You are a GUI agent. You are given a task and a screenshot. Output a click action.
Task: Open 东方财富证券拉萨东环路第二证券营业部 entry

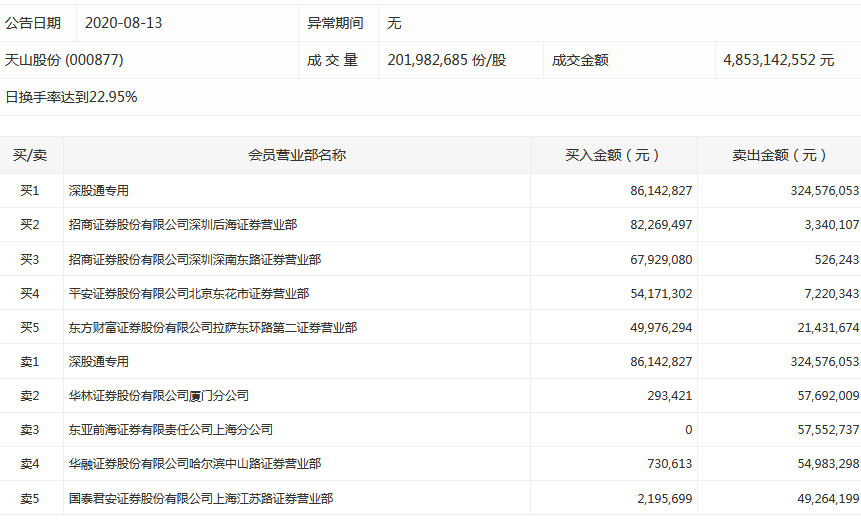(212, 327)
